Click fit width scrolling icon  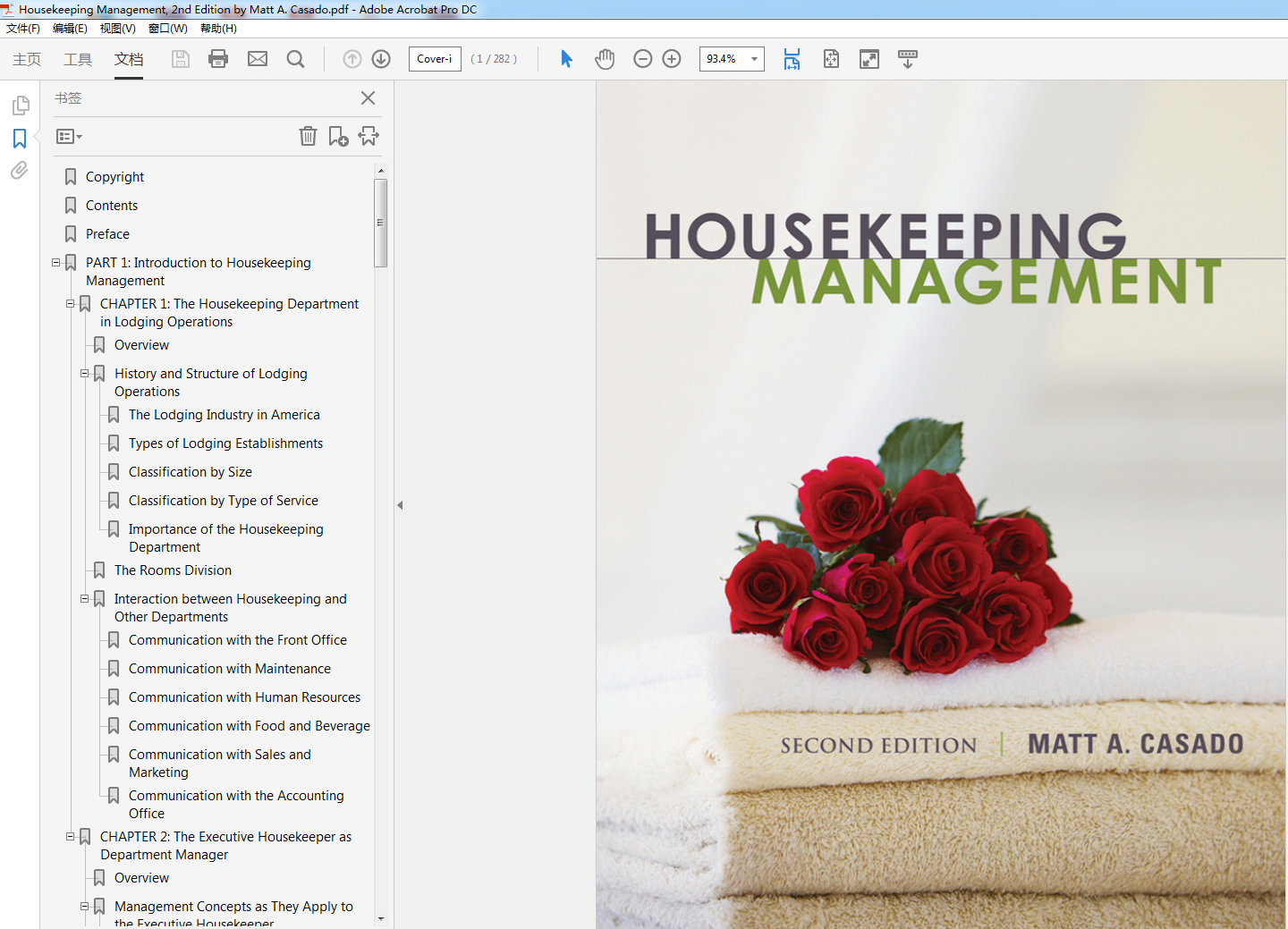tap(792, 59)
